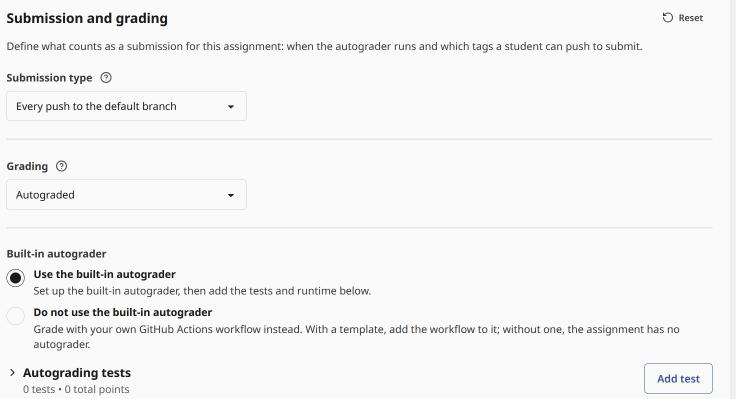
Task: Click the Submission type field label
Action: click(49, 78)
